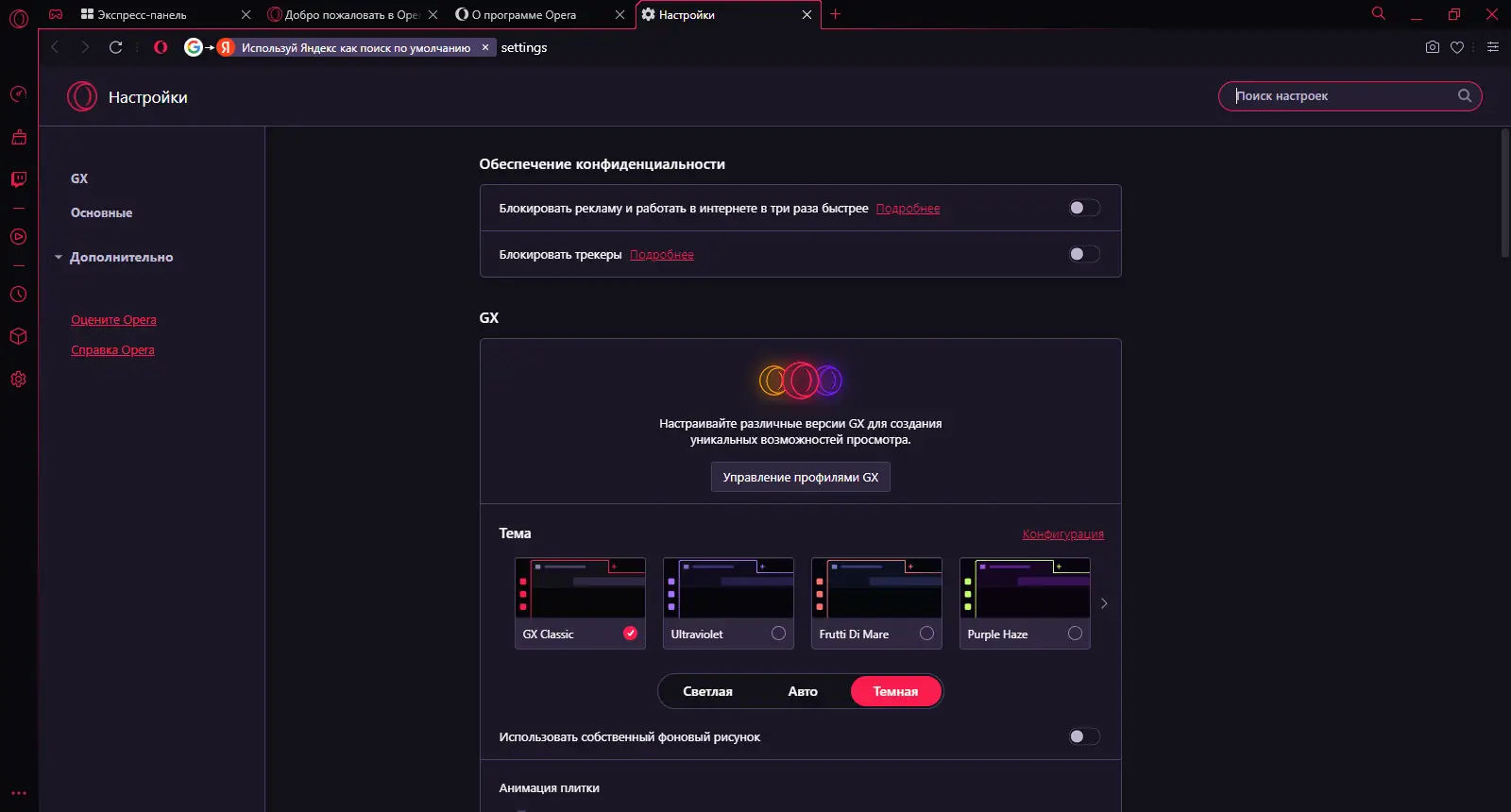Open the GX Cleaner sidebar icon
1511x812 pixels.
click(18, 137)
